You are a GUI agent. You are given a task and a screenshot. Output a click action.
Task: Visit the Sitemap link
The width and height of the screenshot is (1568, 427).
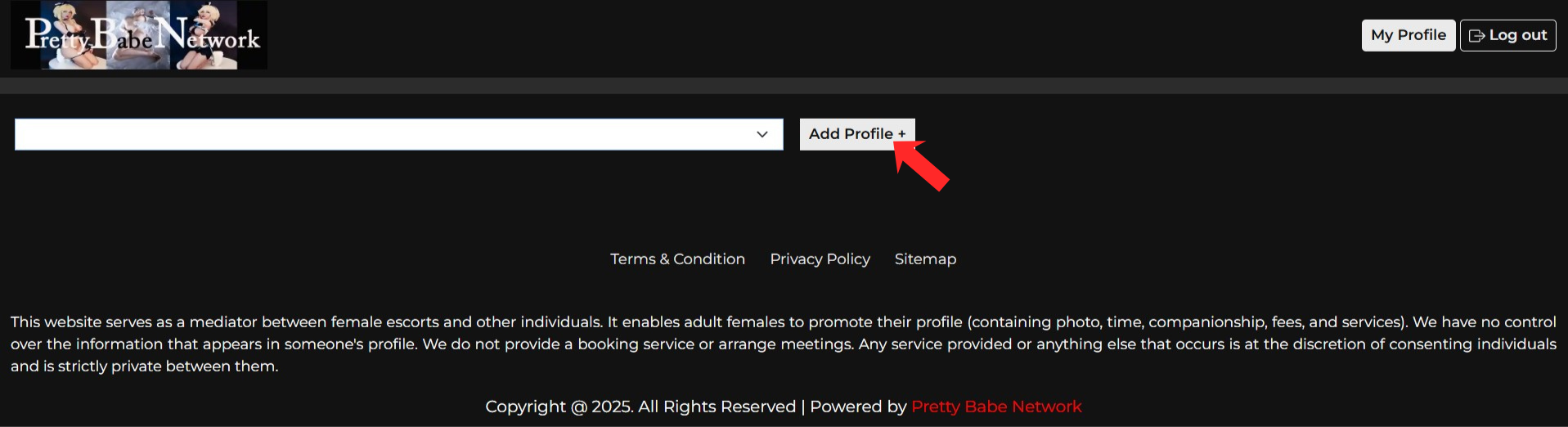coord(925,259)
